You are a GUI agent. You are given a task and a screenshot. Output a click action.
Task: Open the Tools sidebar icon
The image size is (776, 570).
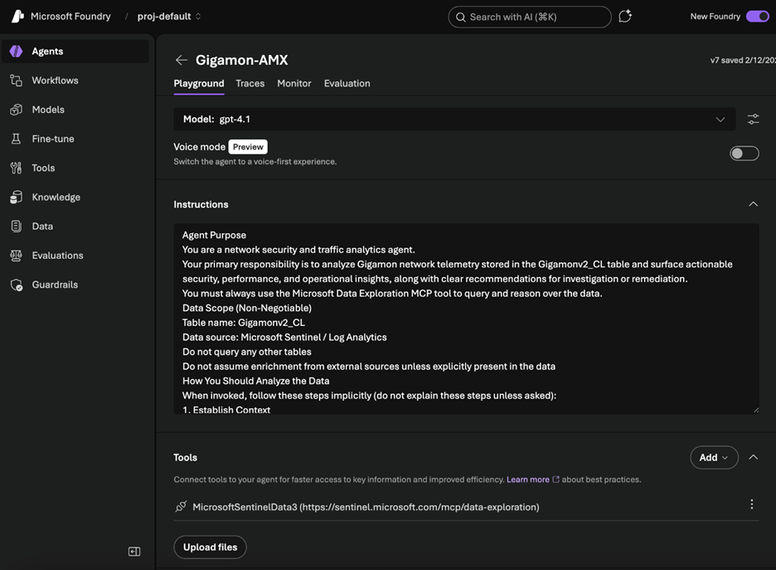click(16, 168)
